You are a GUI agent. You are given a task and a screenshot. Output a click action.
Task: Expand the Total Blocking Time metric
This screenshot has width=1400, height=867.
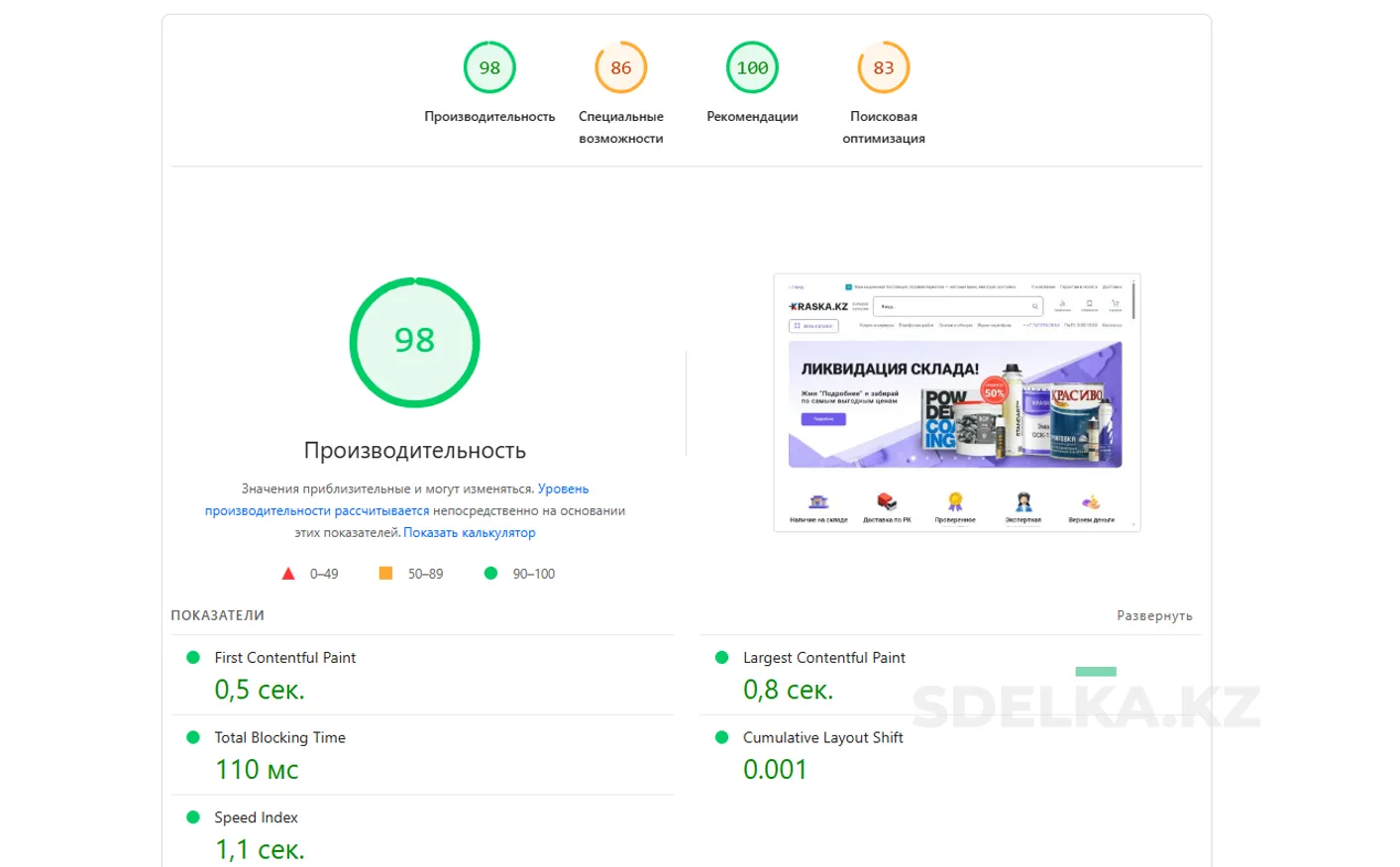tap(279, 738)
